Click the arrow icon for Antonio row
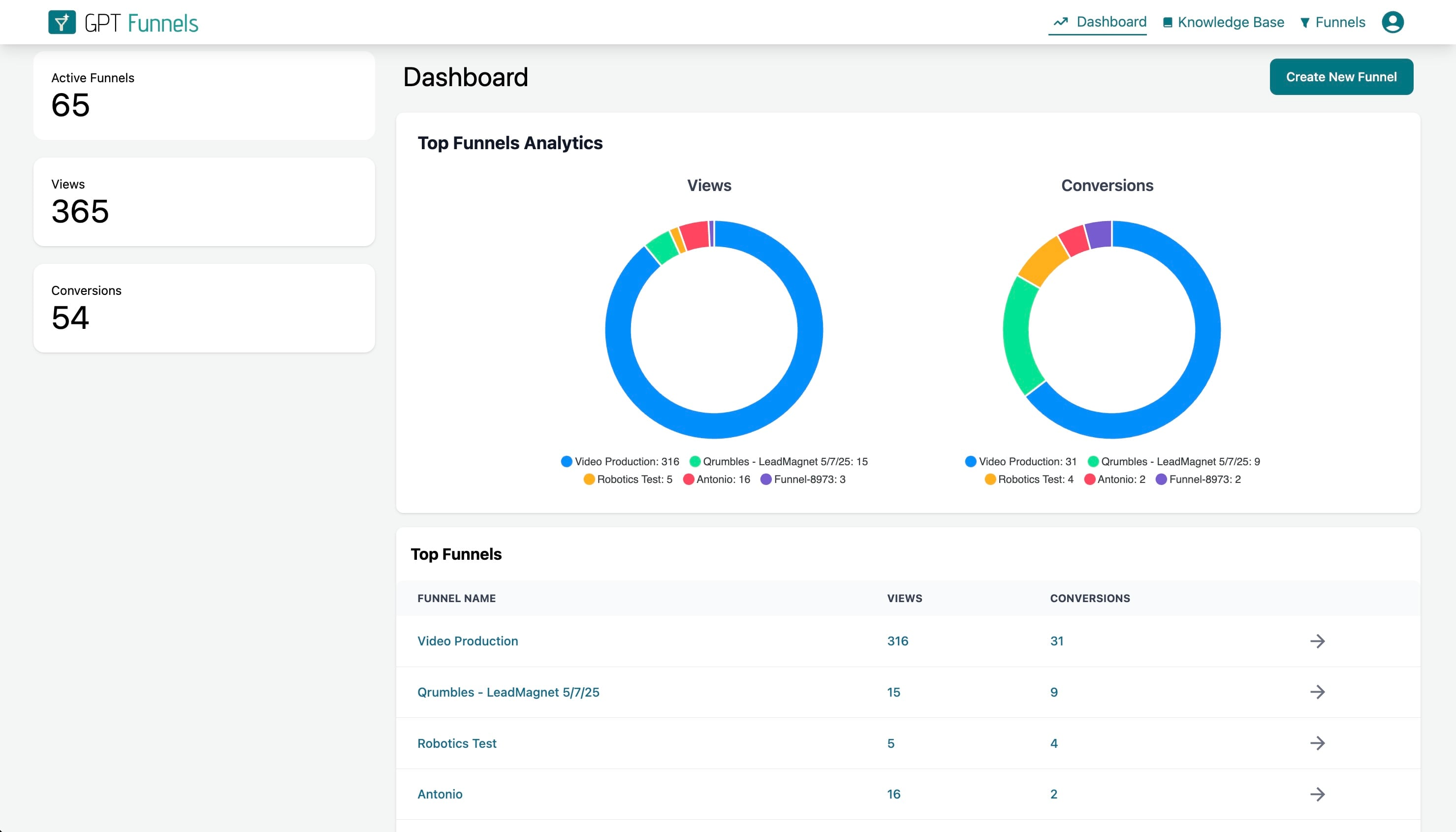This screenshot has width=1456, height=832. tap(1317, 794)
